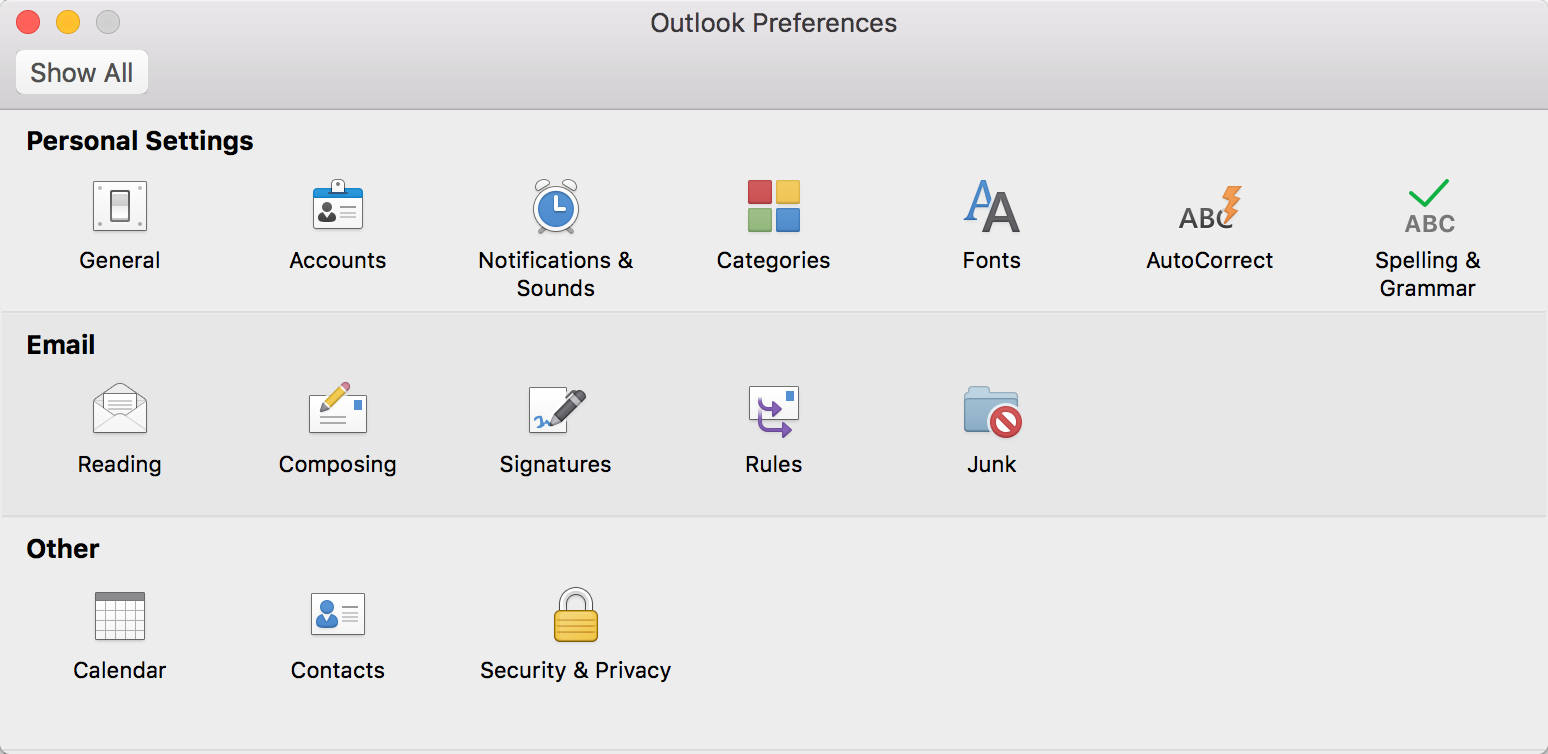Viewport: 1548px width, 754px height.
Task: Open the email Rules pane
Action: click(773, 410)
